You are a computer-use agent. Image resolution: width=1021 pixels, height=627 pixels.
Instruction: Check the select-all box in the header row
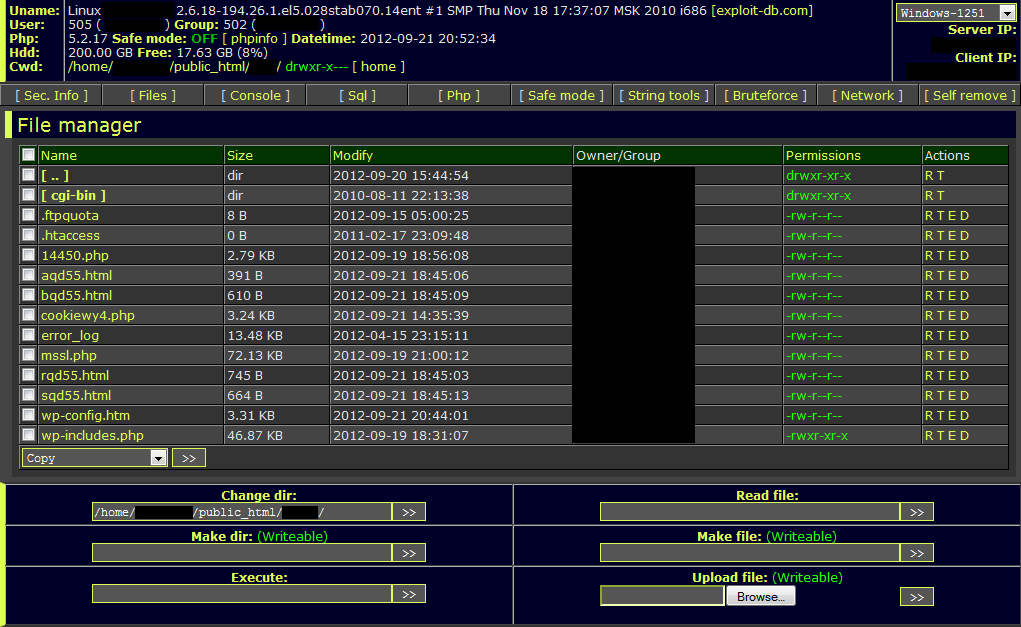pos(29,155)
